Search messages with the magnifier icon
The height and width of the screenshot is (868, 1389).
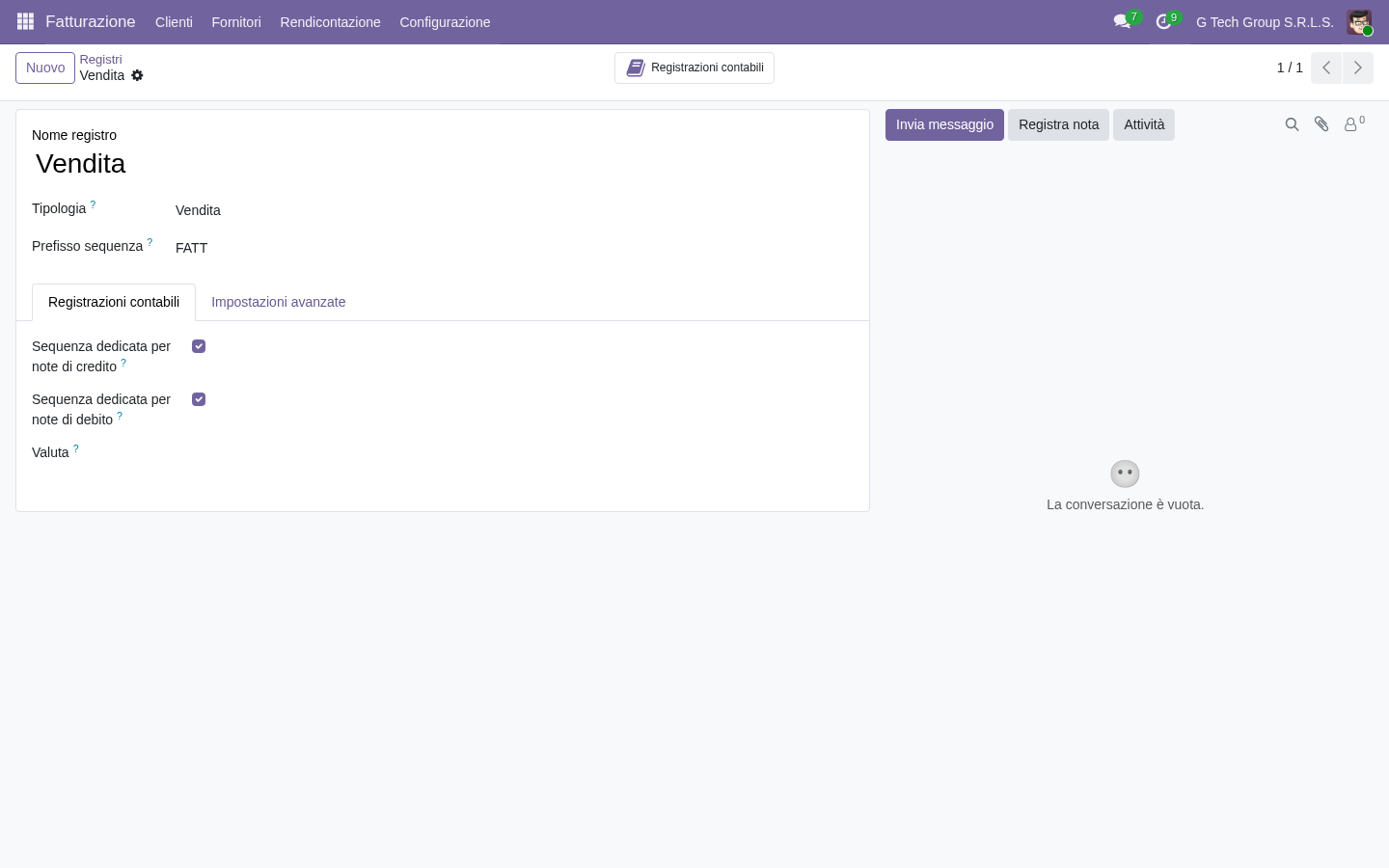[1292, 124]
